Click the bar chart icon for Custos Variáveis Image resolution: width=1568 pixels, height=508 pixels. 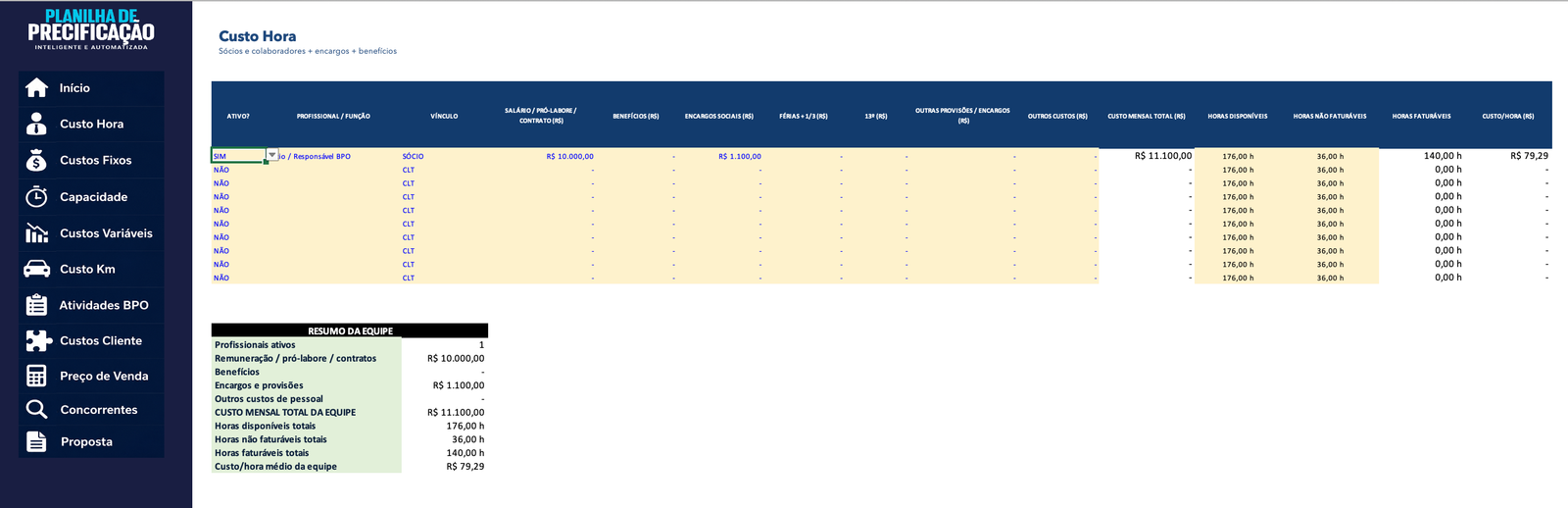(x=36, y=233)
